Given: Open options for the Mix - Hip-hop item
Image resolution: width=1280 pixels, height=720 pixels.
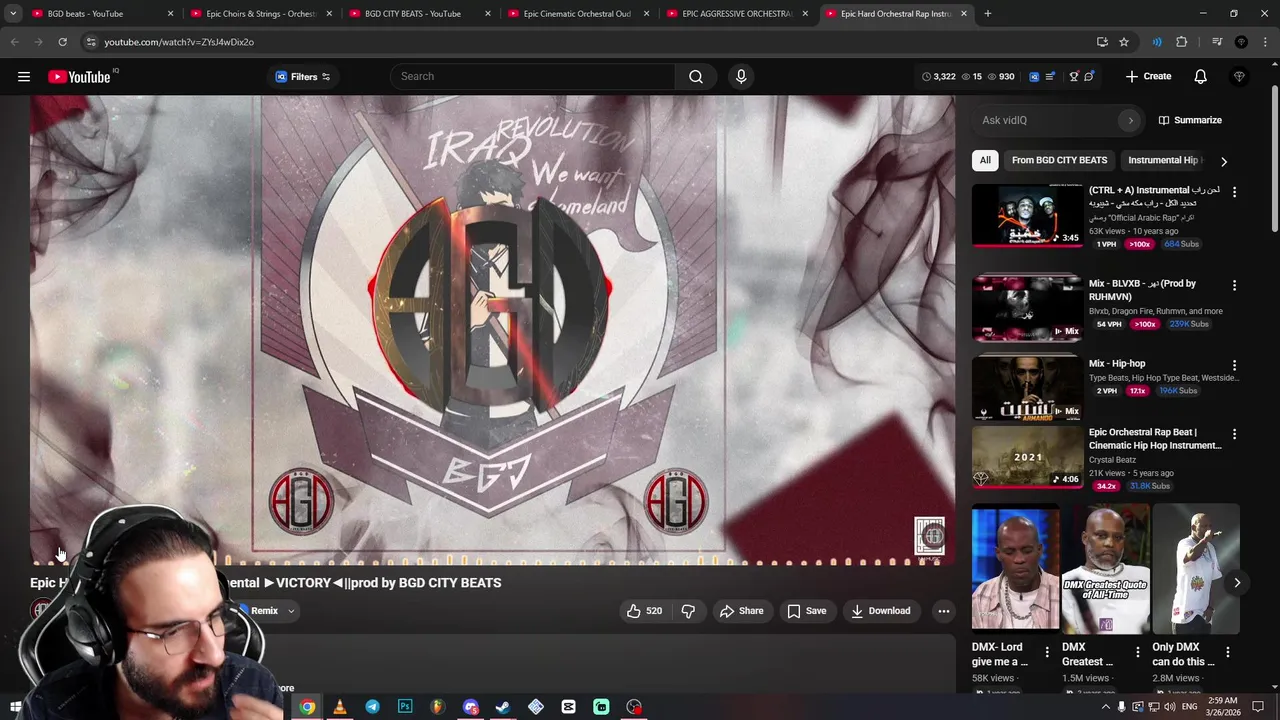Looking at the screenshot, I should point(1234,365).
